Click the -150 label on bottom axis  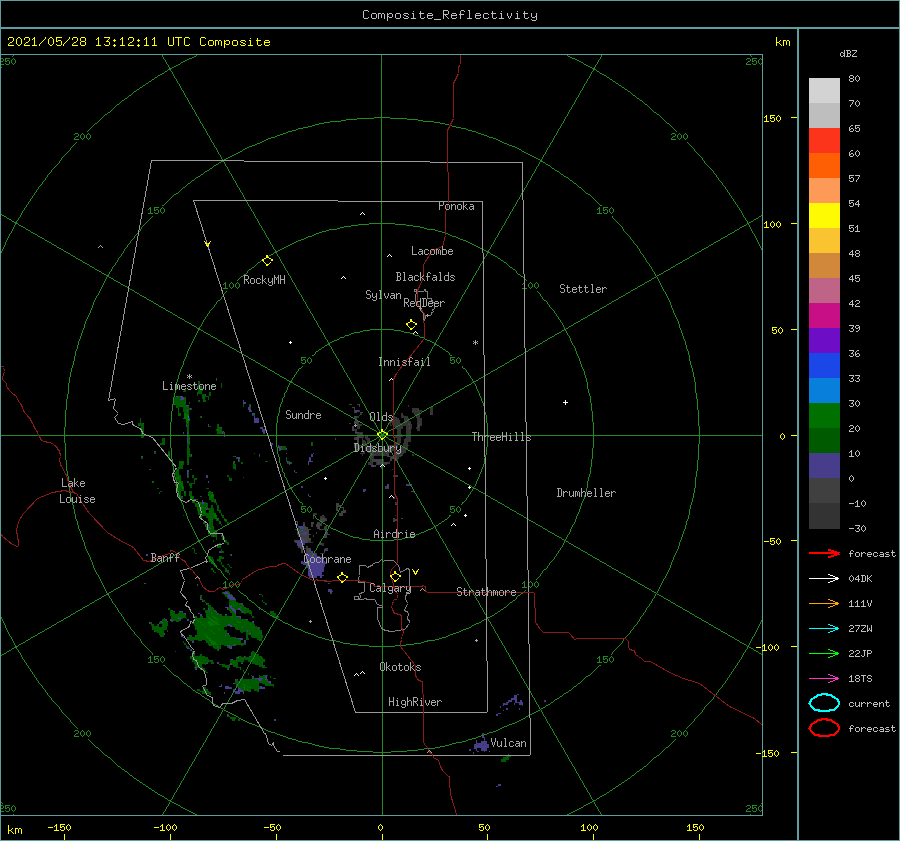point(59,827)
